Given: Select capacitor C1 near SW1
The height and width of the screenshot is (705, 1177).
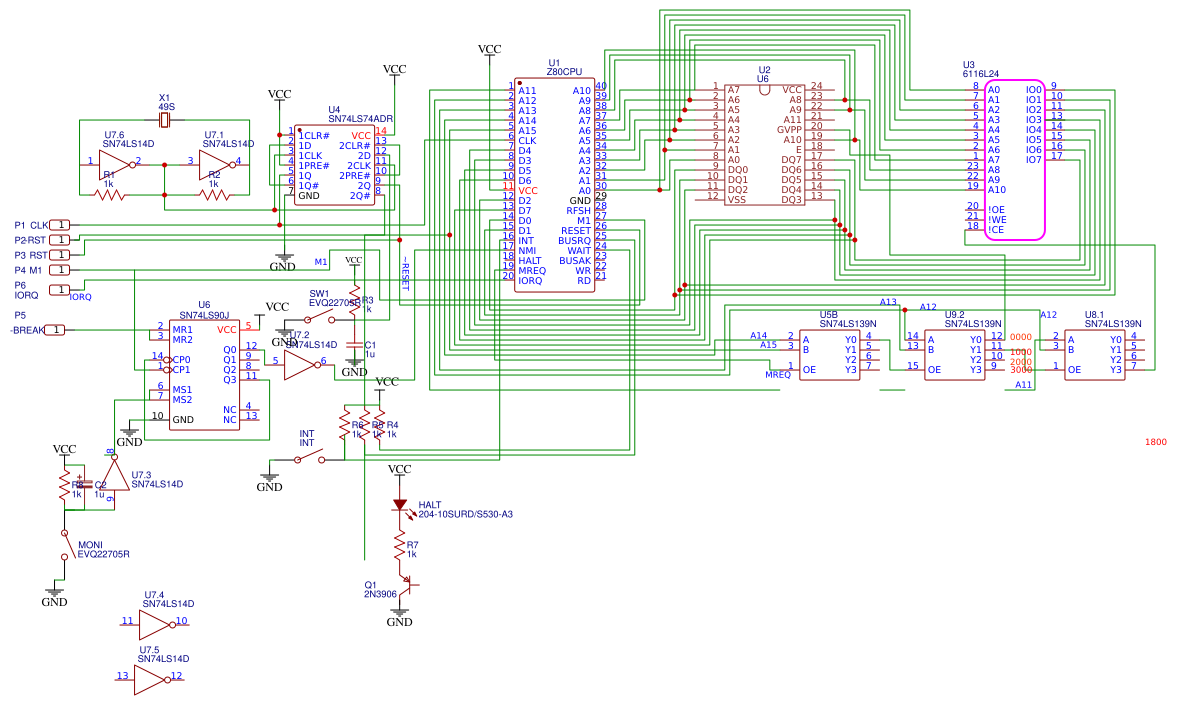Looking at the screenshot, I should pos(352,345).
